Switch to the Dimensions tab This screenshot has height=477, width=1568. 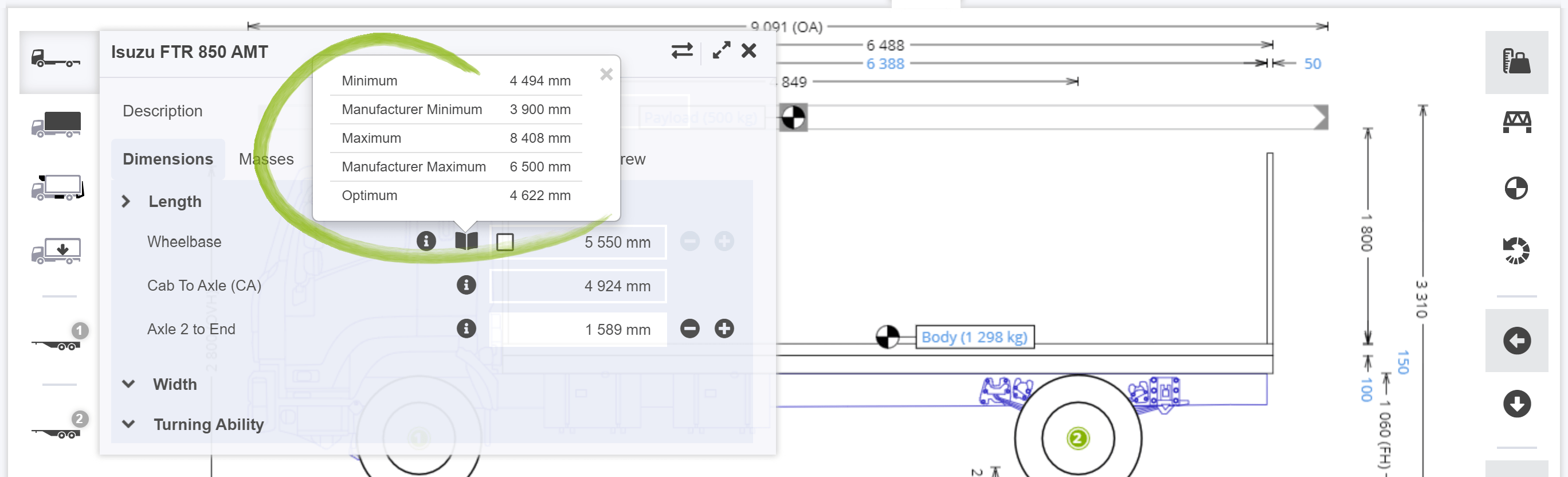click(168, 159)
